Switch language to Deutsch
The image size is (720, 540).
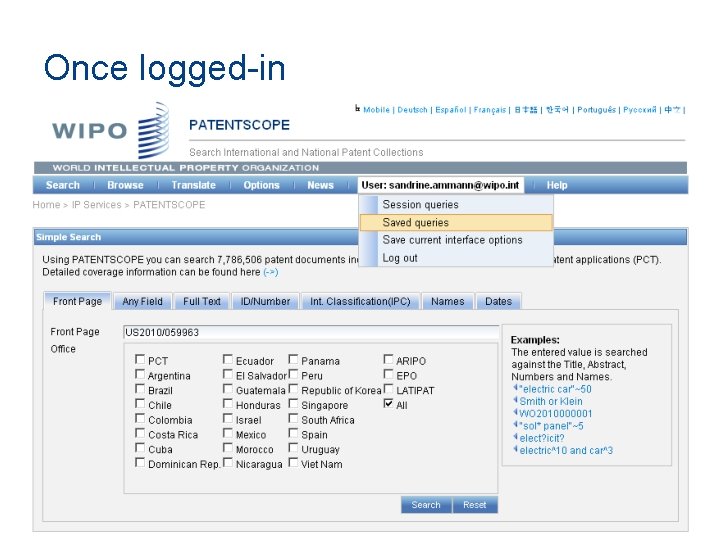(x=412, y=110)
